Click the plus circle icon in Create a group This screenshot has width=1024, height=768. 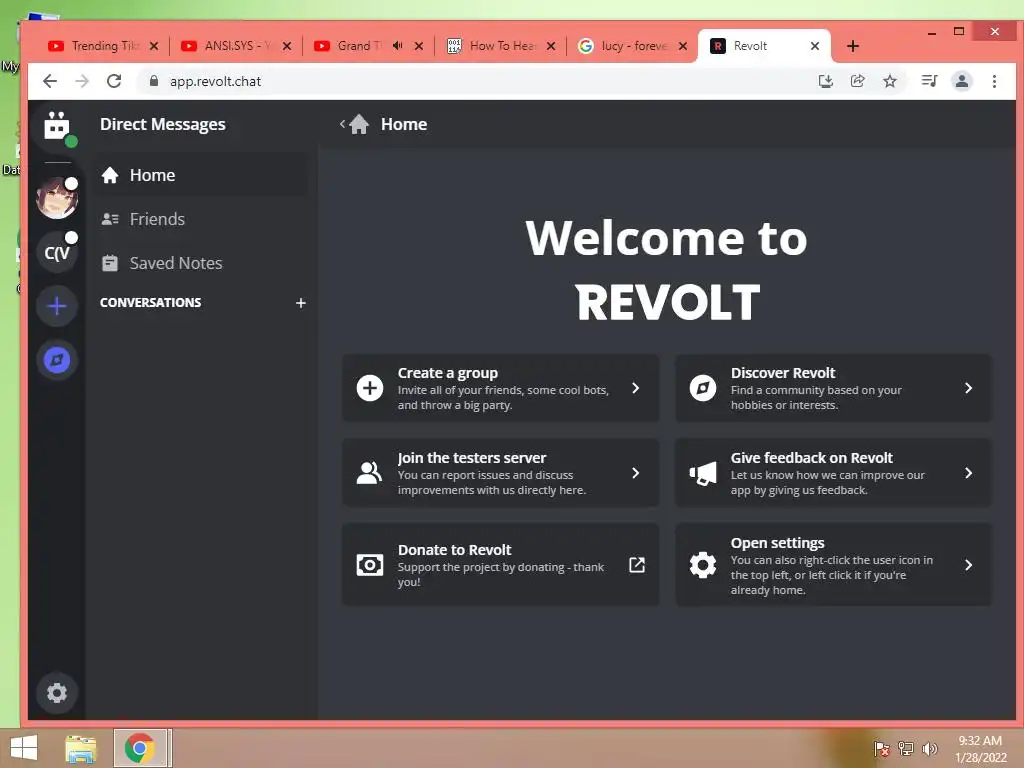(x=370, y=388)
